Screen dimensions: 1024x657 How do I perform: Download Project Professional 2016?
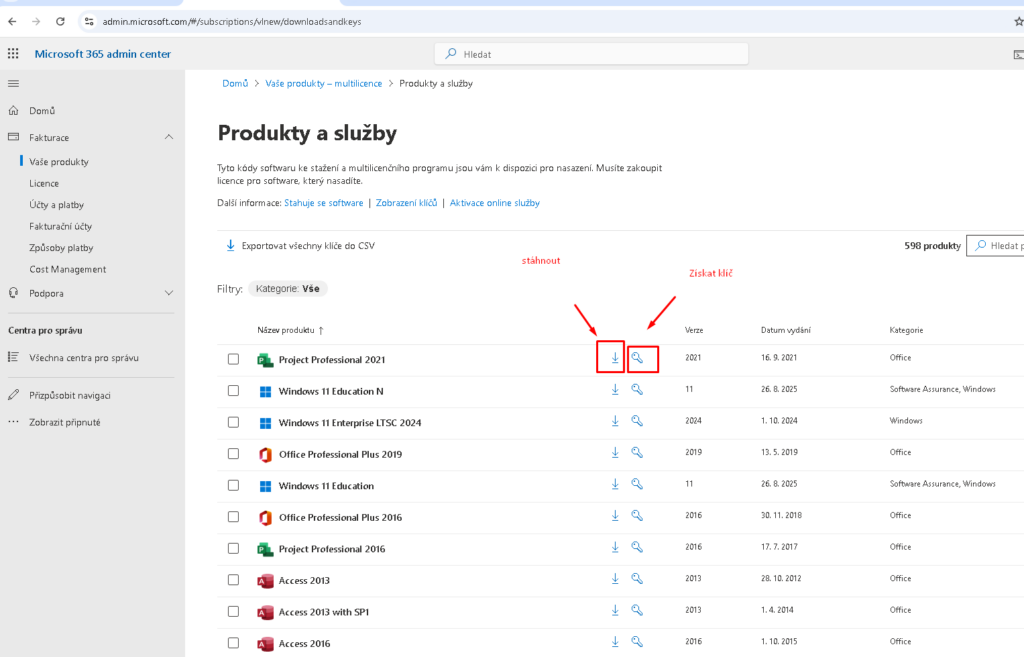(615, 547)
